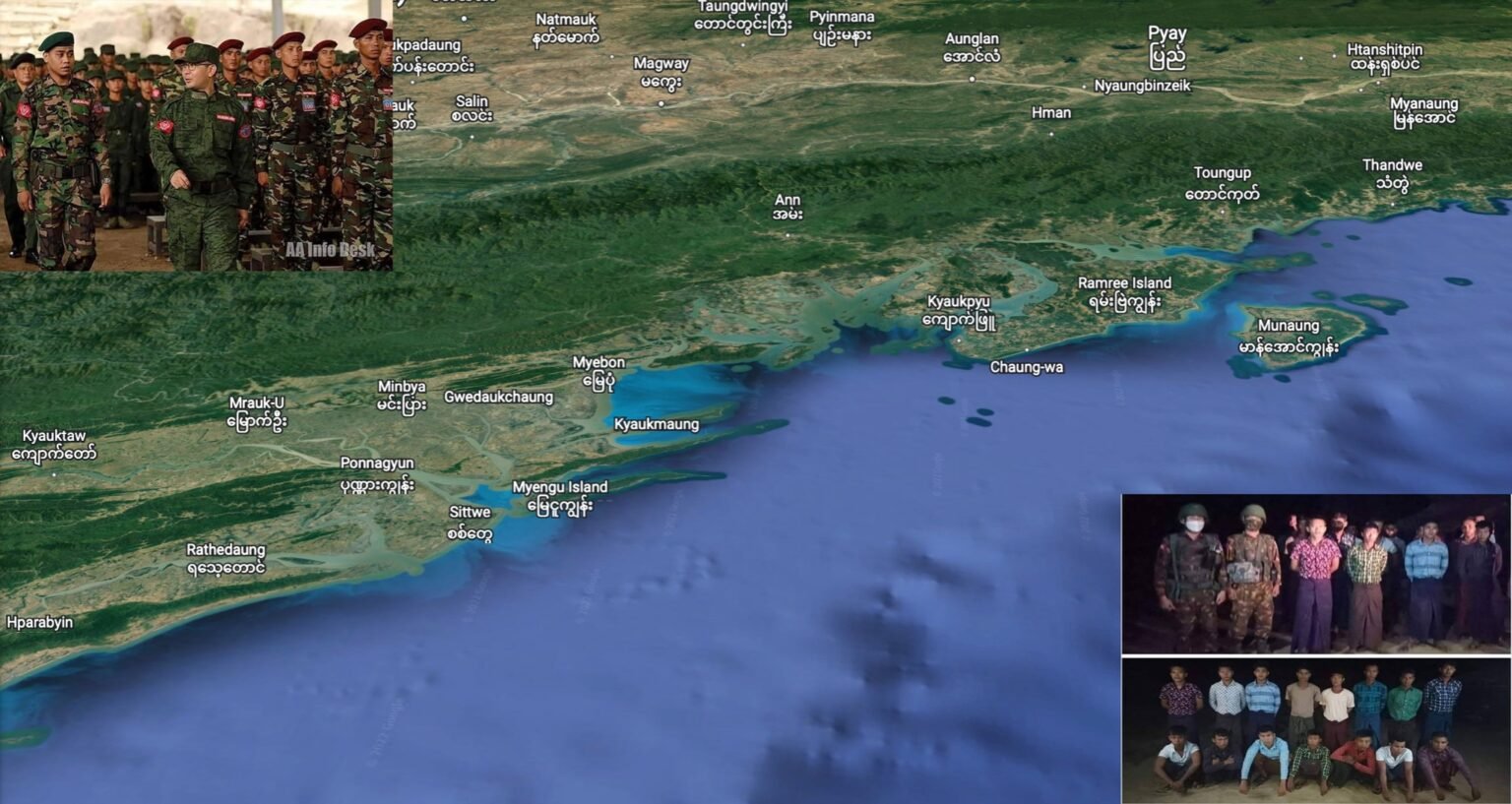Select the Ann town label

[787, 207]
